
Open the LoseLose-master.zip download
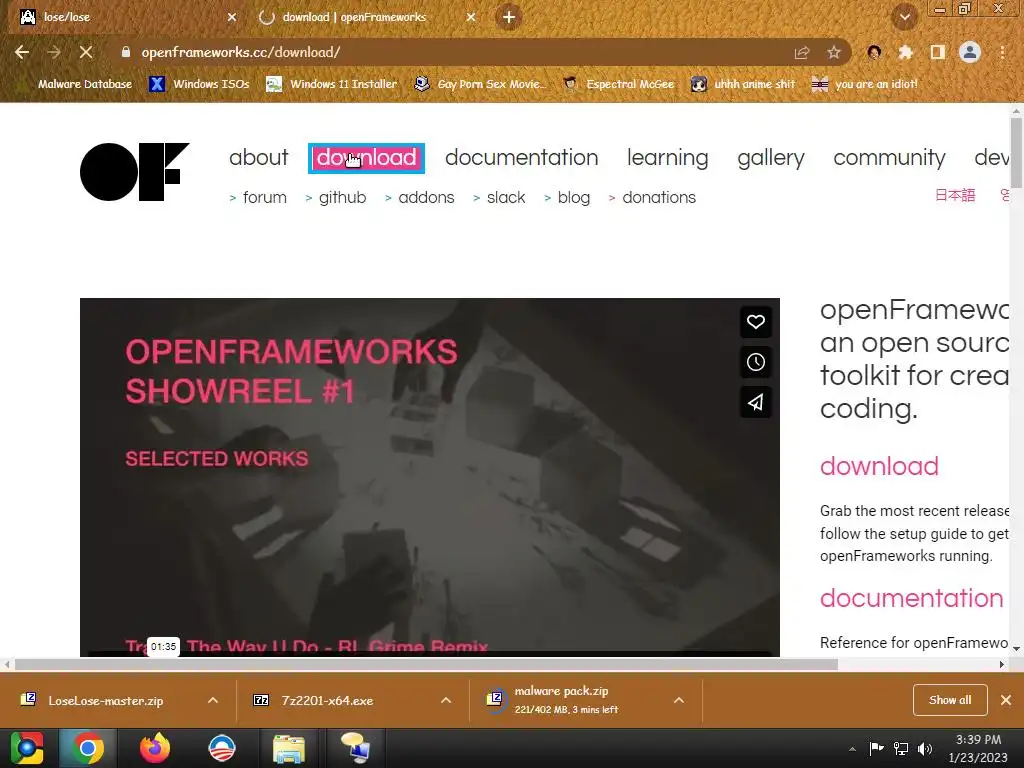pyautogui.click(x=104, y=701)
